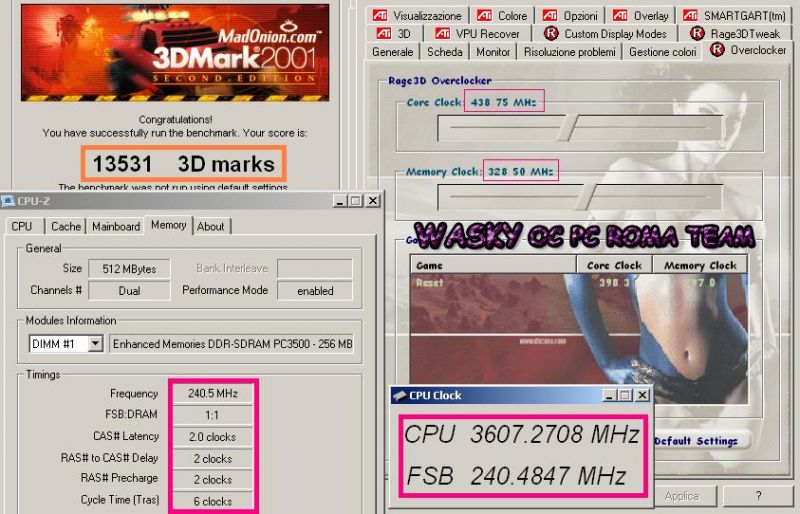Click the 512 MBytes size field
The width and height of the screenshot is (800, 514).
(129, 269)
